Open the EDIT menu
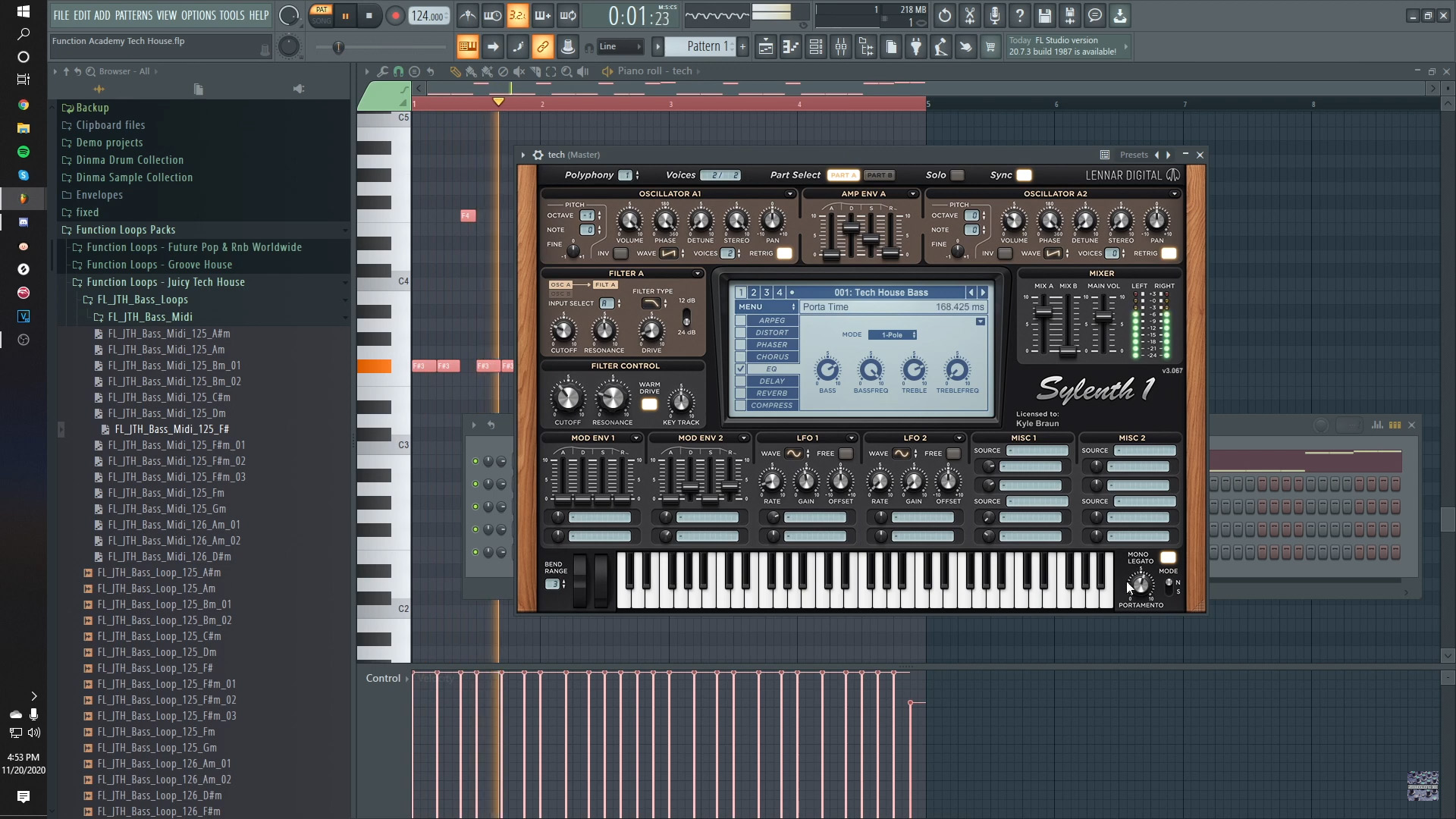This screenshot has width=1456, height=819. (82, 15)
